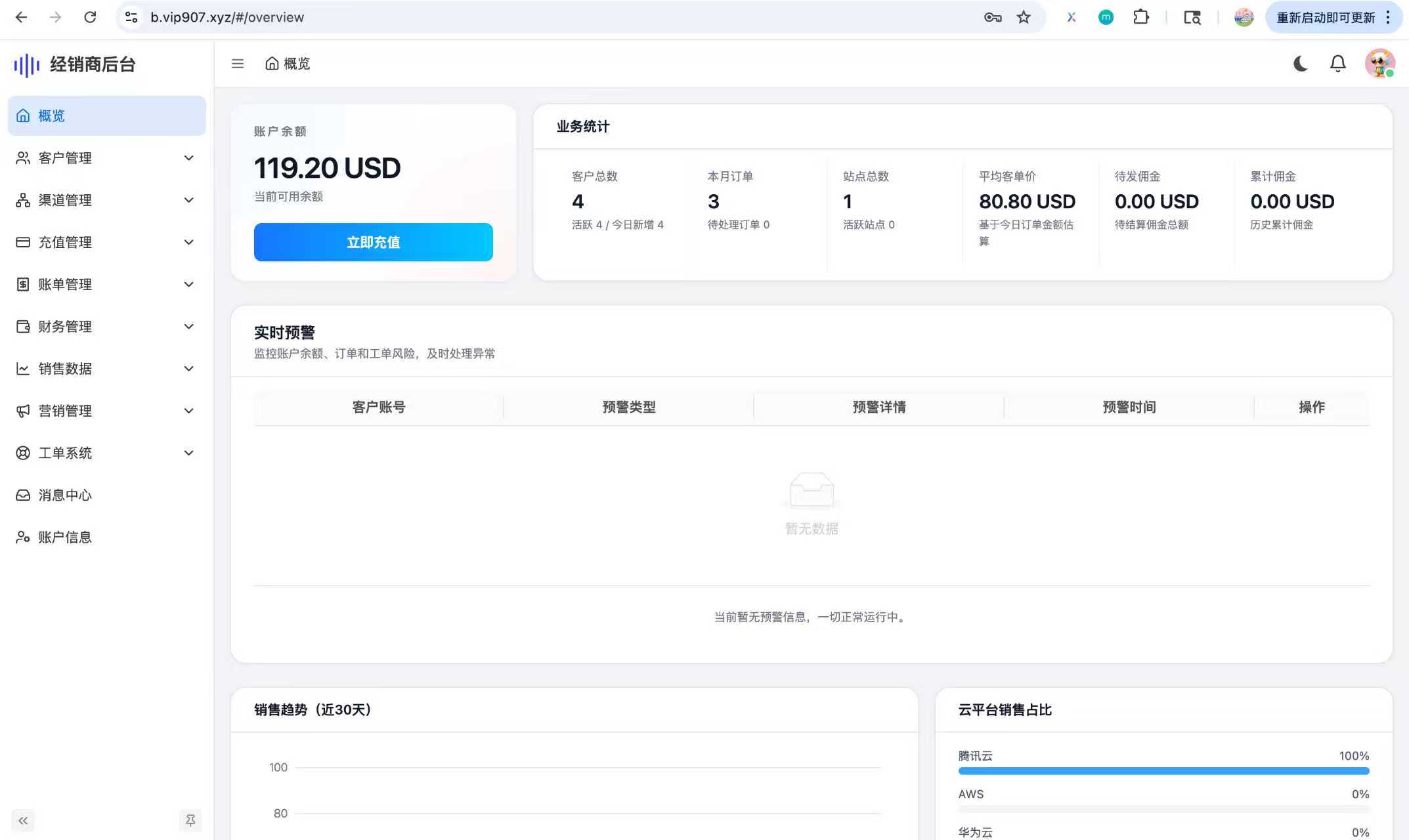Image resolution: width=1409 pixels, height=840 pixels.
Task: Click the password key icon
Action: point(993,17)
